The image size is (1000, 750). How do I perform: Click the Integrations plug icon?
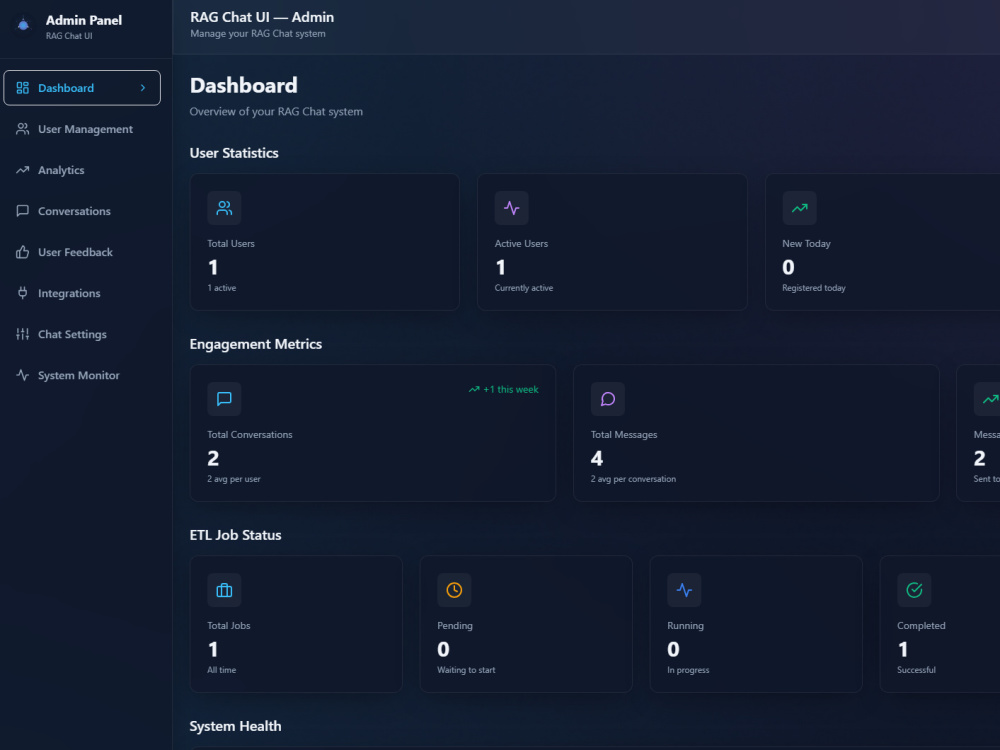(22, 293)
